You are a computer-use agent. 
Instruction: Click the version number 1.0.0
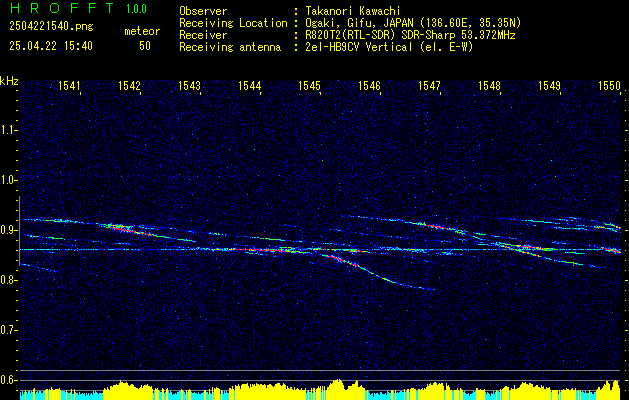coord(136,8)
